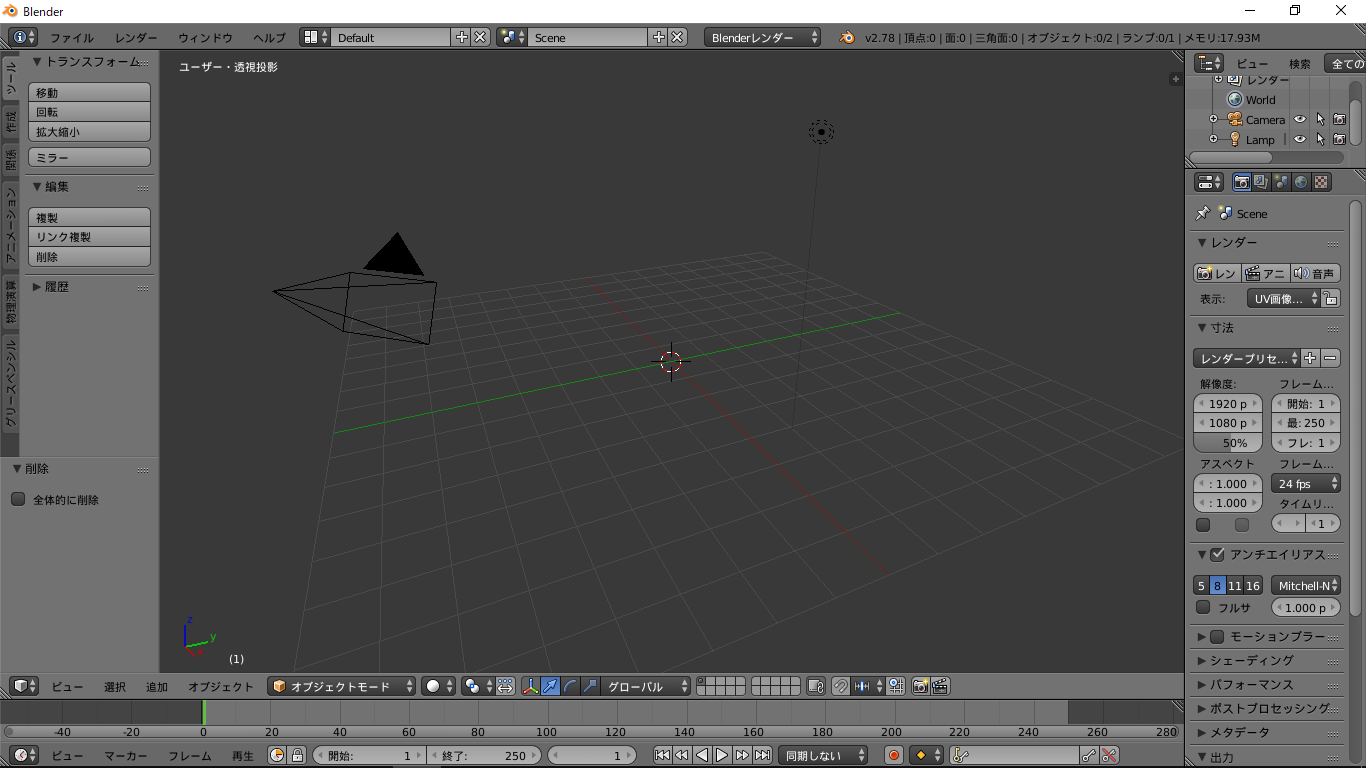
Task: Hide the Camera object using eye icon
Action: click(1300, 120)
